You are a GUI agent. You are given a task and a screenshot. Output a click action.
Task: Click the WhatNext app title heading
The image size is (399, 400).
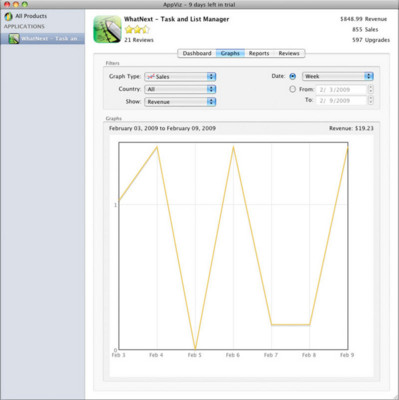click(x=177, y=19)
